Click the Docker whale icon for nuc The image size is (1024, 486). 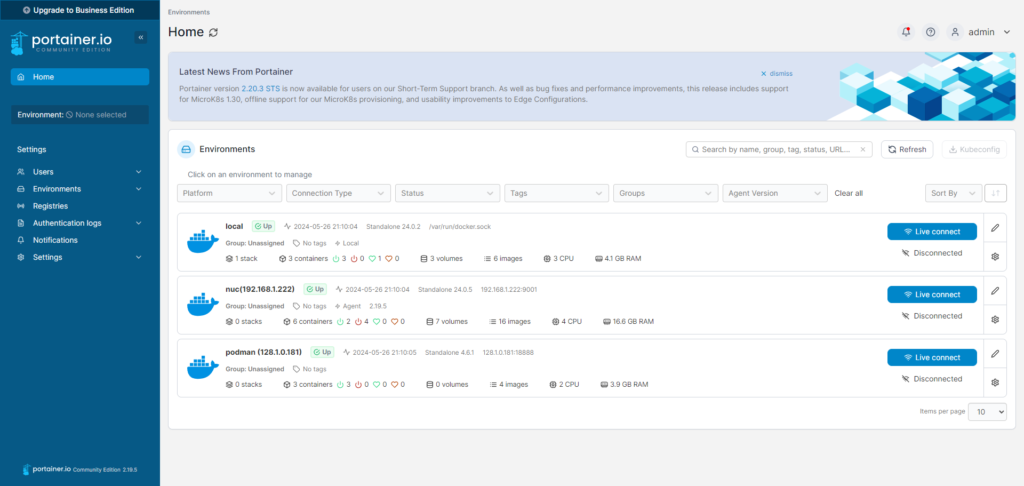click(202, 305)
